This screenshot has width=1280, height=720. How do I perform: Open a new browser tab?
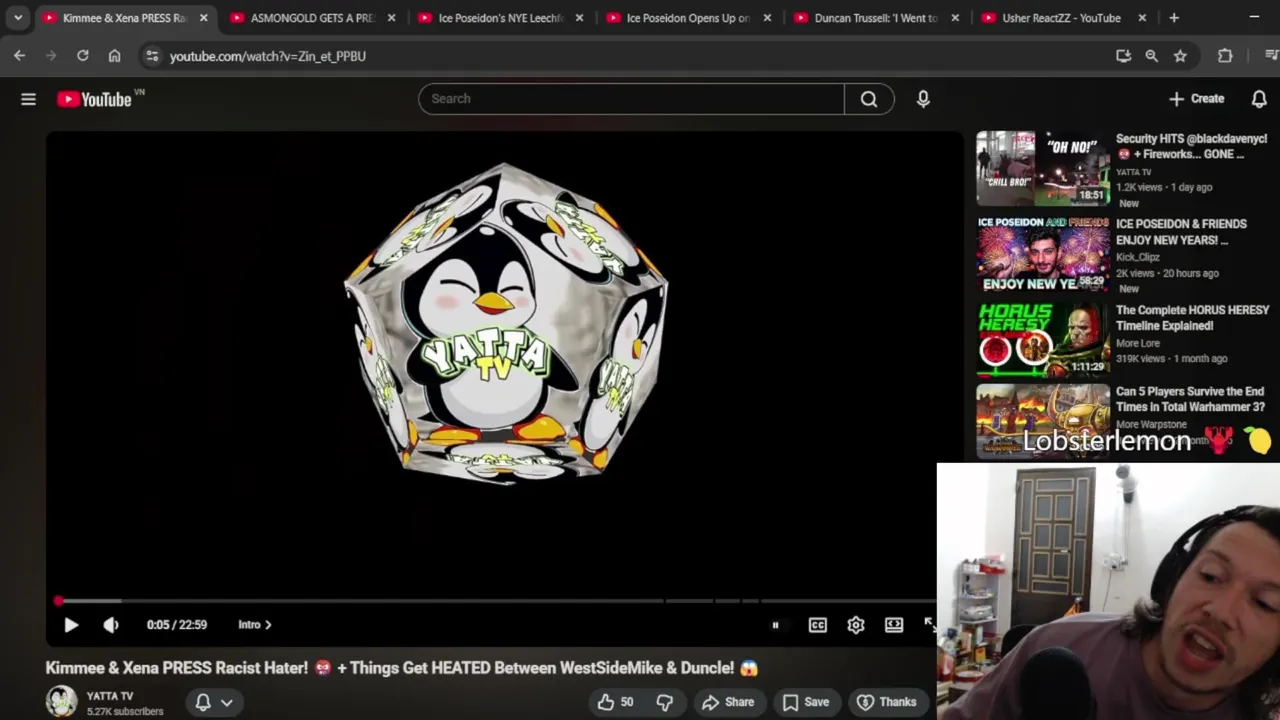[x=1174, y=18]
